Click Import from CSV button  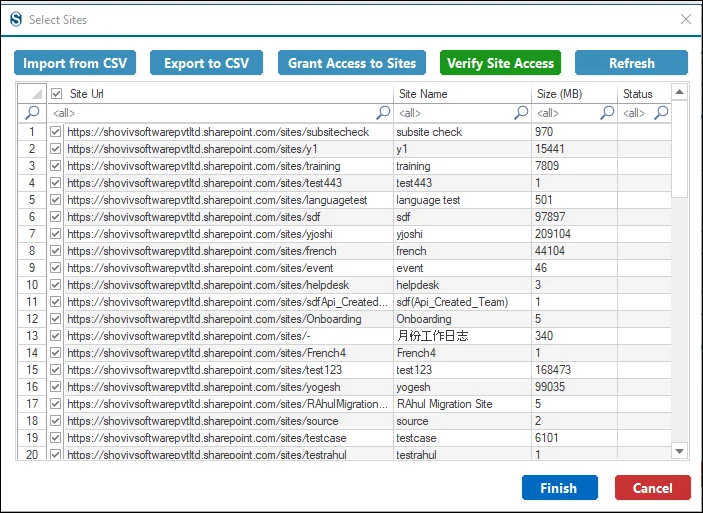(x=75, y=63)
